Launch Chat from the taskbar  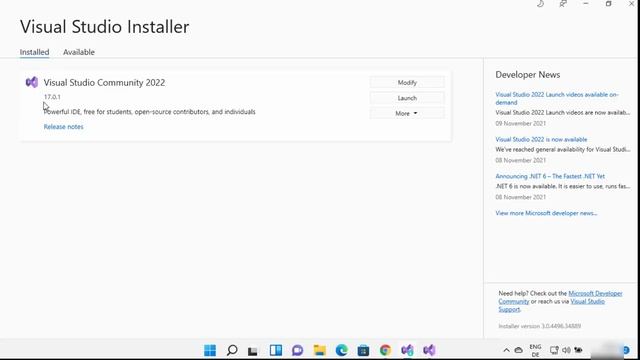(298, 350)
